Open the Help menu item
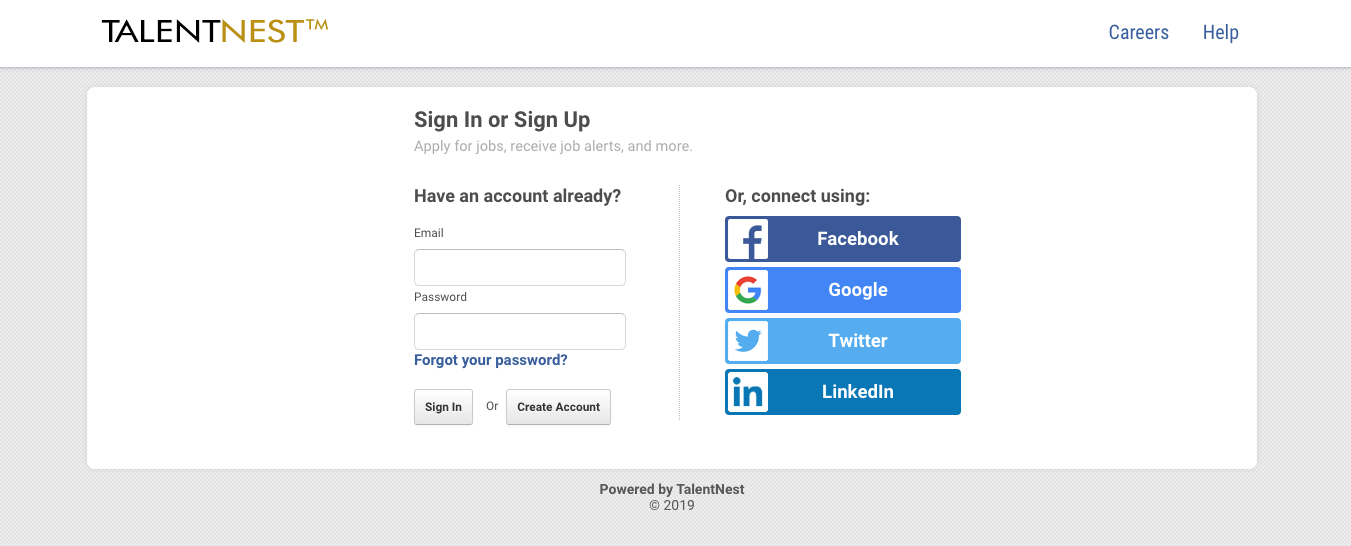The height and width of the screenshot is (546, 1351). (x=1221, y=32)
